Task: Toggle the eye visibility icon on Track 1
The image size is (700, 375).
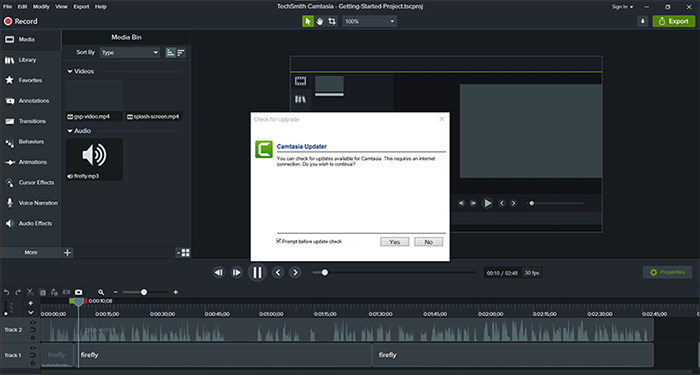Action: 33,349
